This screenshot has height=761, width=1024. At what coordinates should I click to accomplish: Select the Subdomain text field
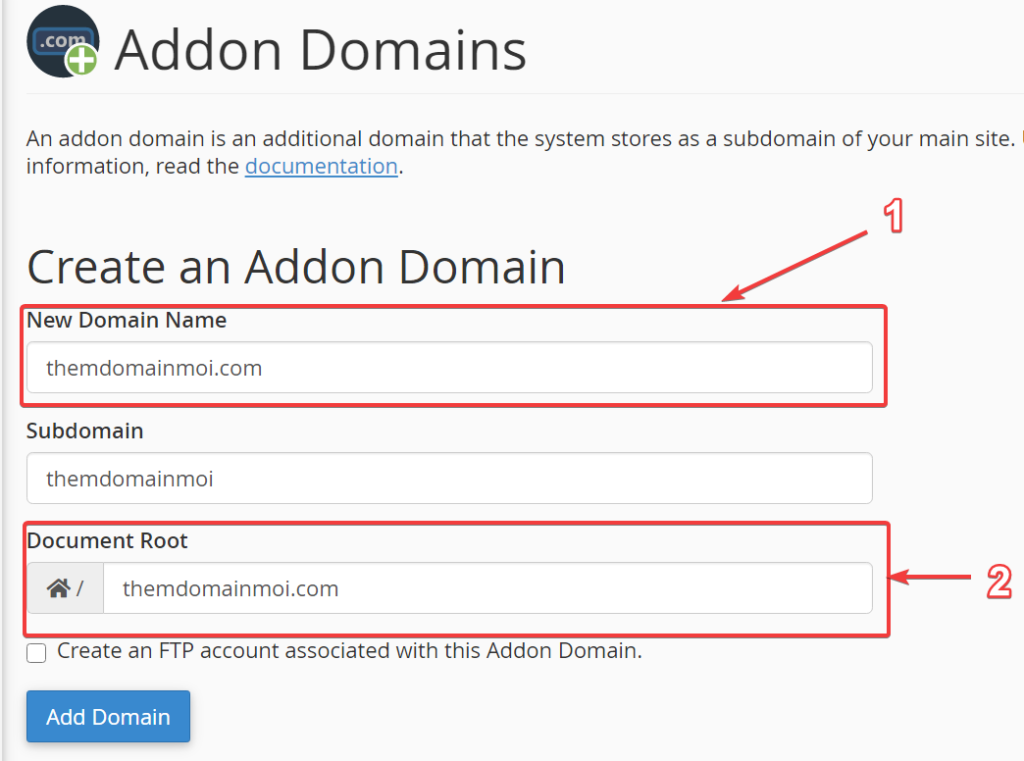(449, 478)
